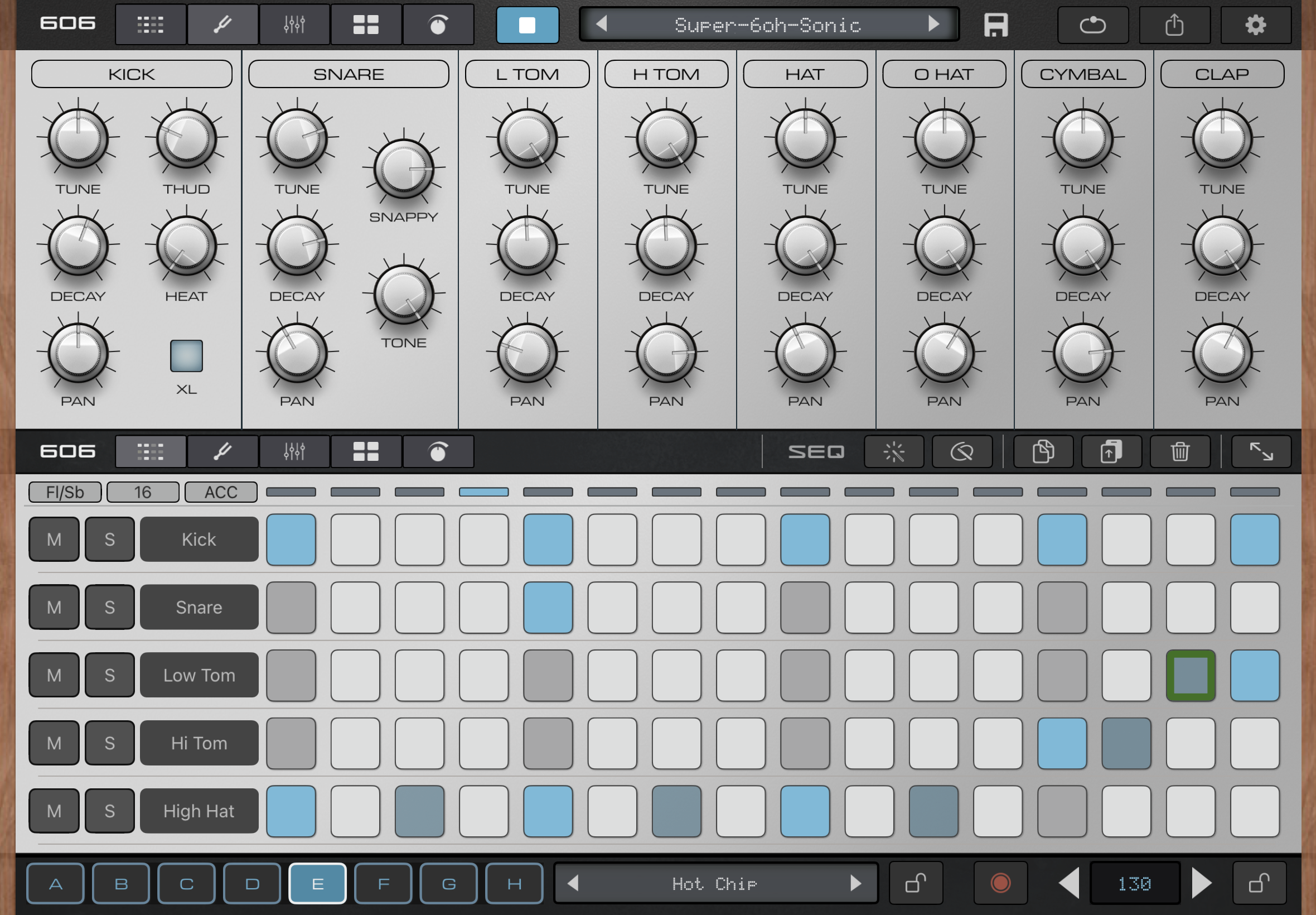Open the wrench sound editor in top toolbar
The height and width of the screenshot is (915, 1316).
click(223, 25)
